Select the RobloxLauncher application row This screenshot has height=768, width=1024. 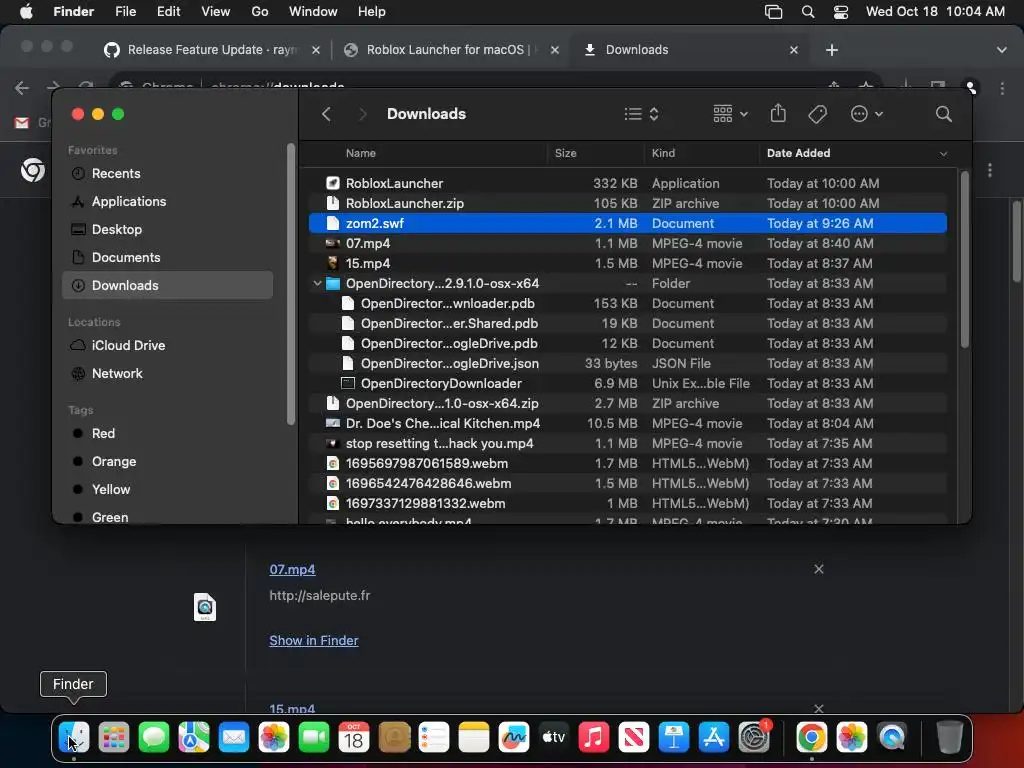point(628,184)
